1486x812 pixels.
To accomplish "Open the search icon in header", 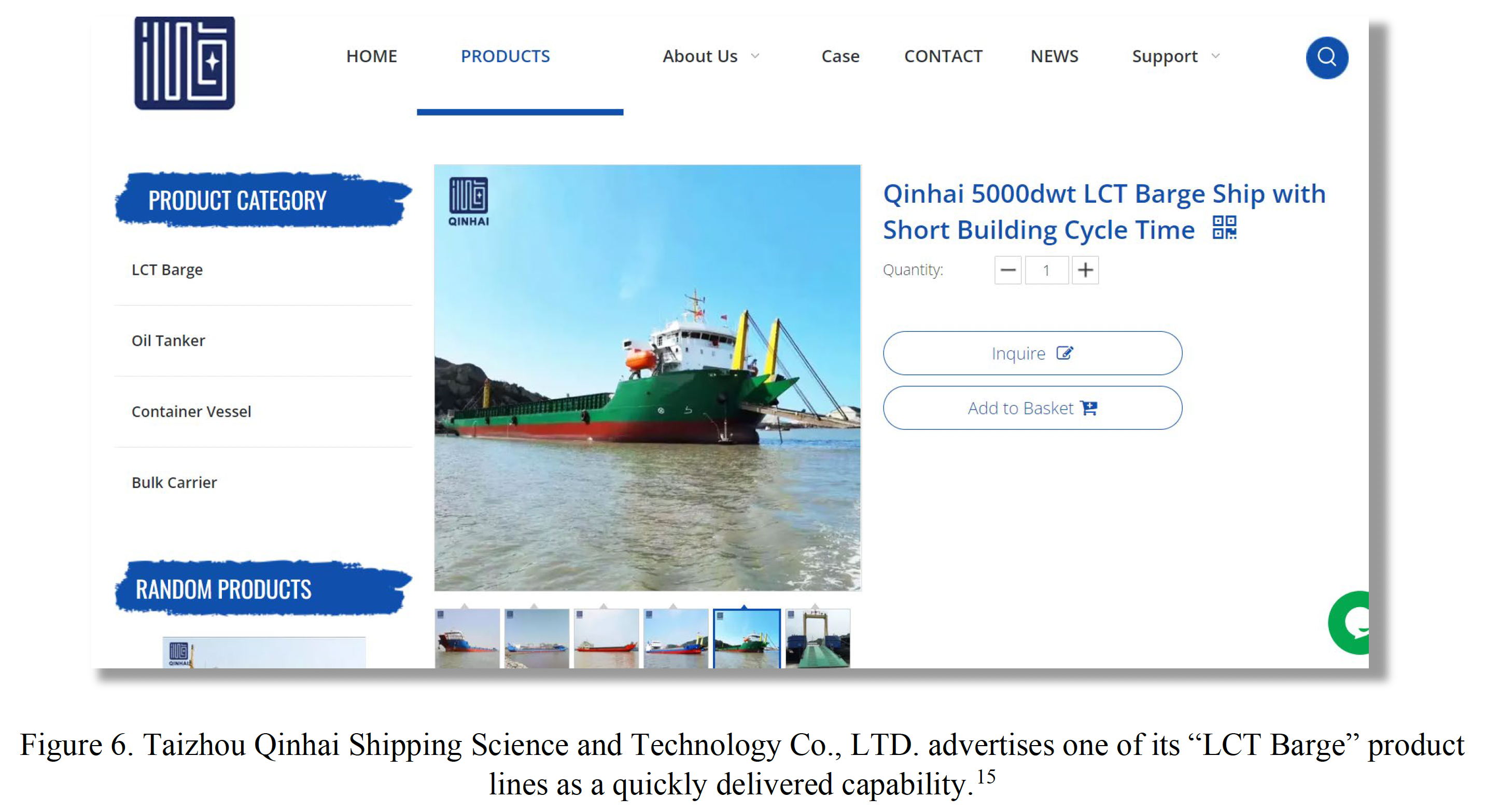I will [x=1326, y=57].
